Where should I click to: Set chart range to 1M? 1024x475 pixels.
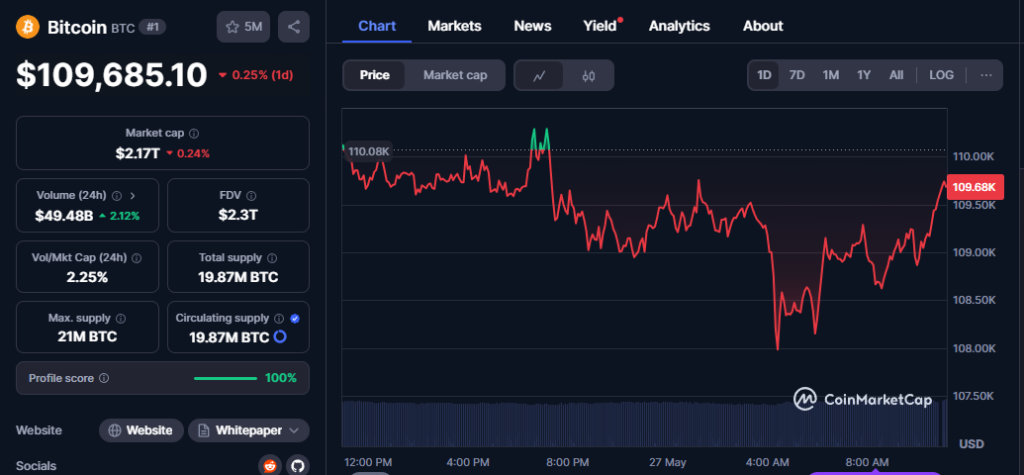point(831,75)
